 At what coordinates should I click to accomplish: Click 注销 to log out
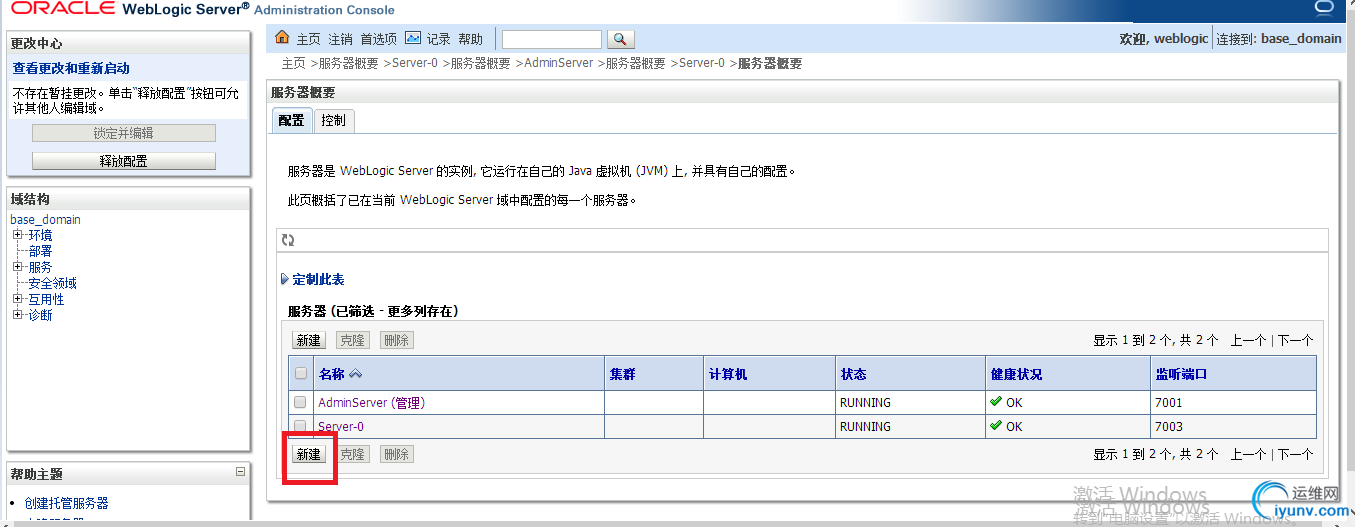pos(340,39)
